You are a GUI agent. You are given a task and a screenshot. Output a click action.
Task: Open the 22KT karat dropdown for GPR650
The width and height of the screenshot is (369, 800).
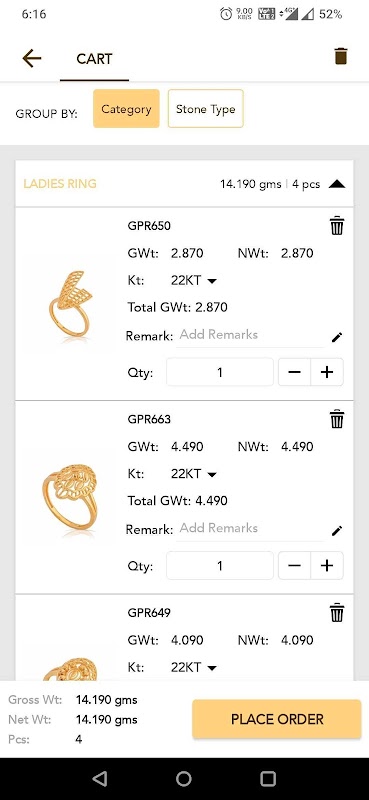click(x=193, y=280)
